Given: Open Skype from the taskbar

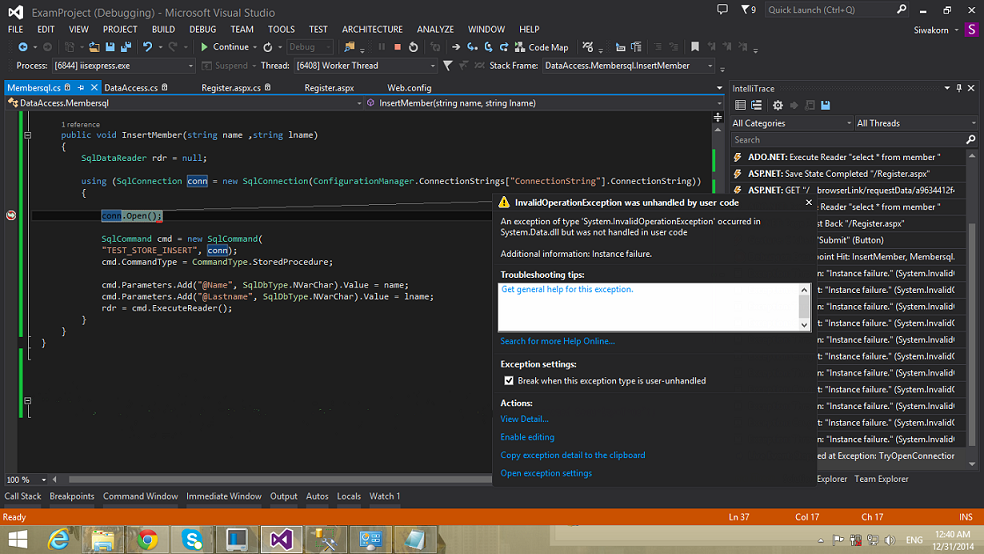Looking at the screenshot, I should [192, 540].
